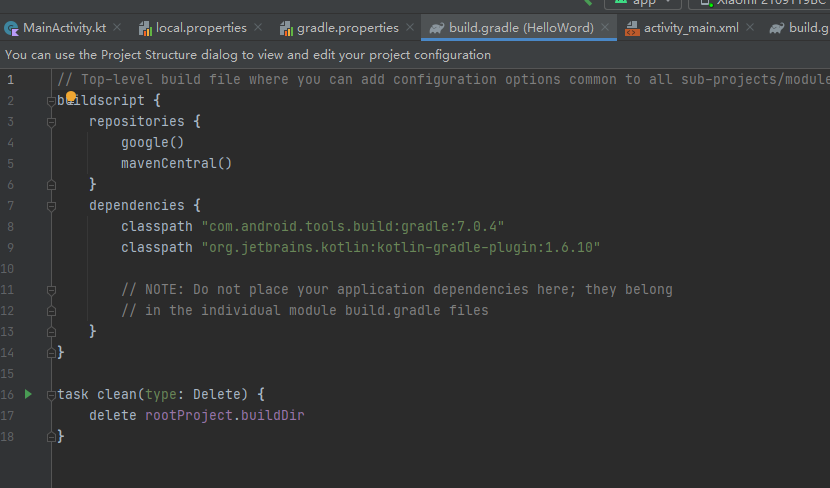Click the gradle.properties file icon
830x488 pixels.
pyautogui.click(x=287, y=28)
